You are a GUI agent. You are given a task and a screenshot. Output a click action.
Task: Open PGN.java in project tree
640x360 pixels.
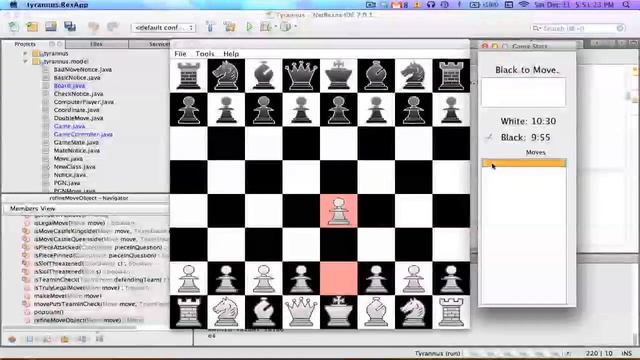(x=67, y=183)
